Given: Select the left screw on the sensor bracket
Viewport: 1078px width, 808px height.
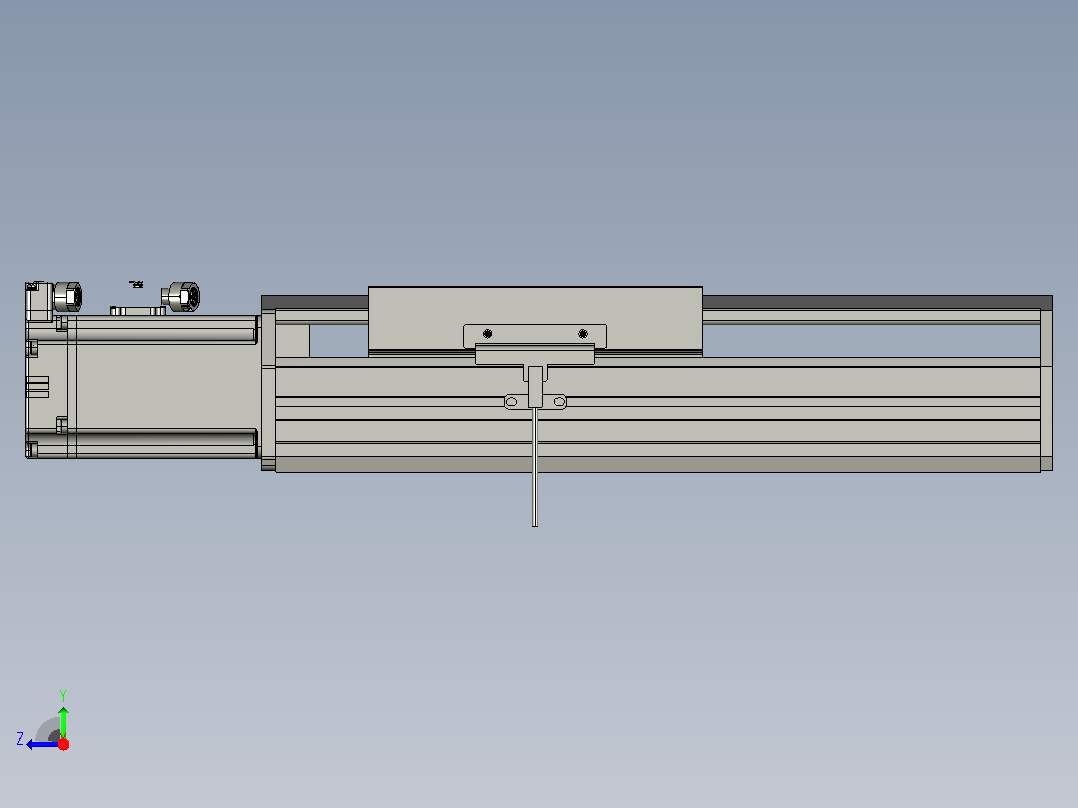Looking at the screenshot, I should (x=487, y=334).
